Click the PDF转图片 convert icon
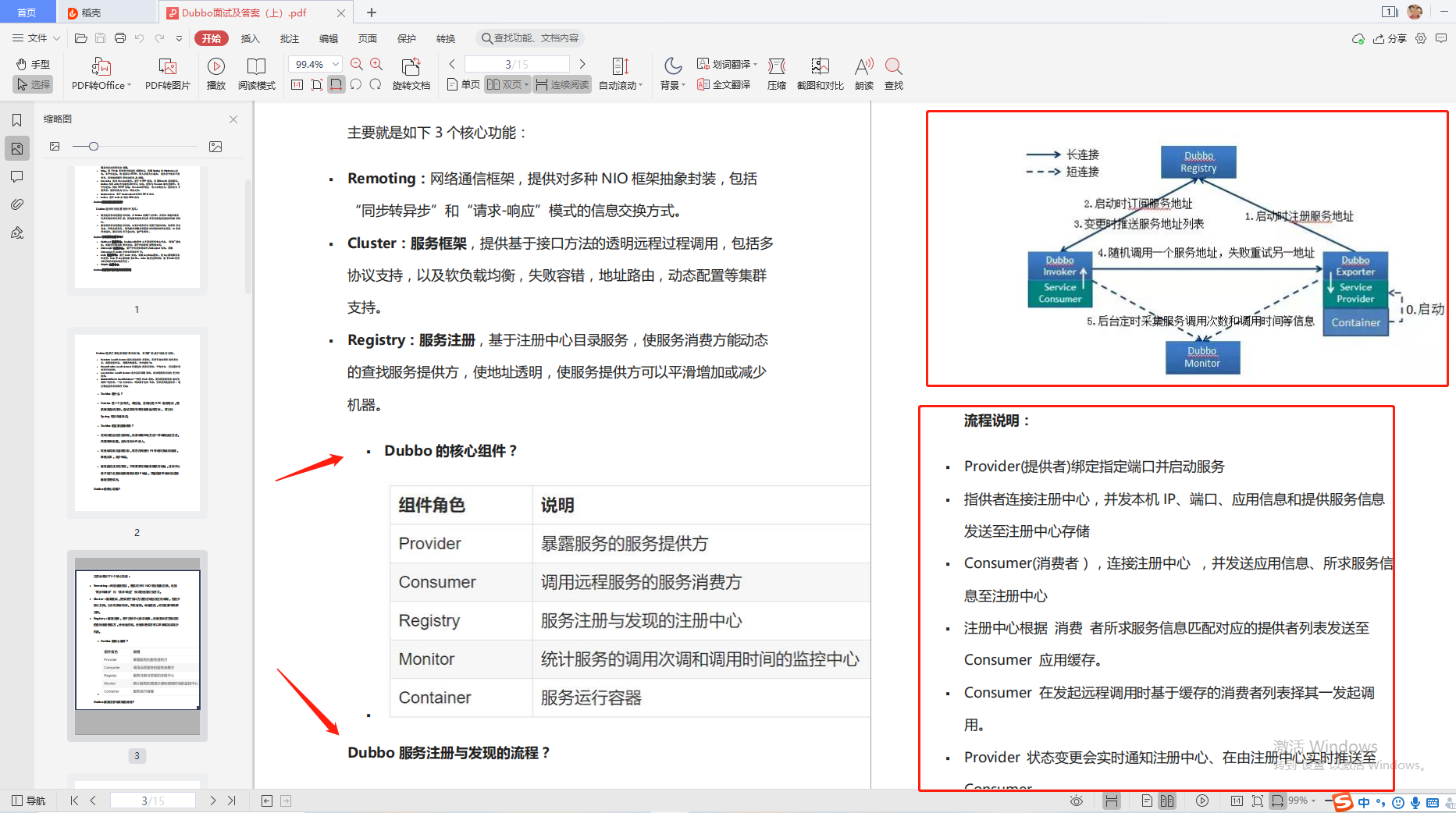The height and width of the screenshot is (813, 1456). click(x=167, y=74)
